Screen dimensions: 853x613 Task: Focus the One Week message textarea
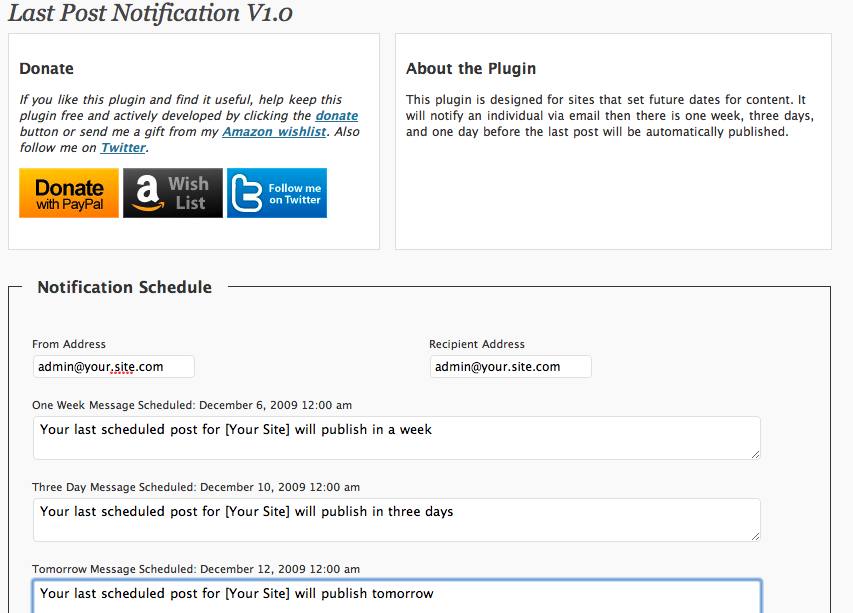tap(397, 438)
